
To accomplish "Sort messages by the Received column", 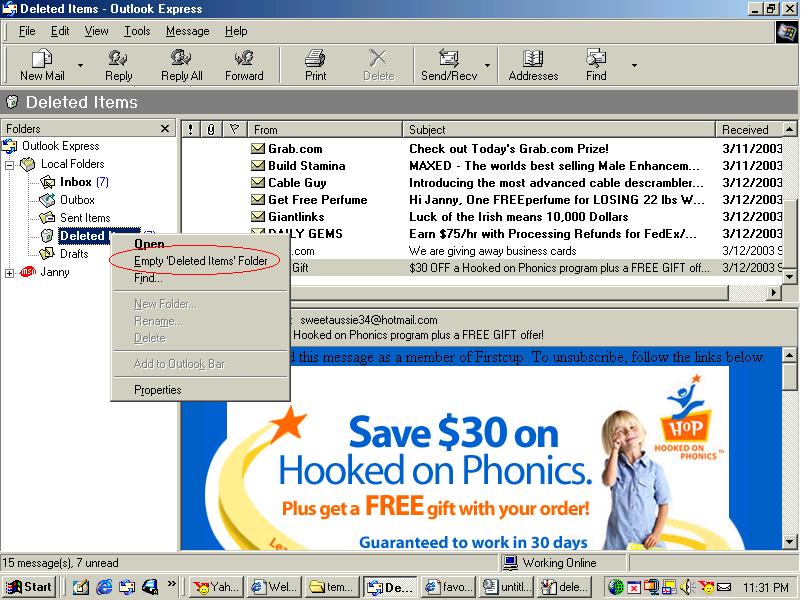I will (749, 129).
